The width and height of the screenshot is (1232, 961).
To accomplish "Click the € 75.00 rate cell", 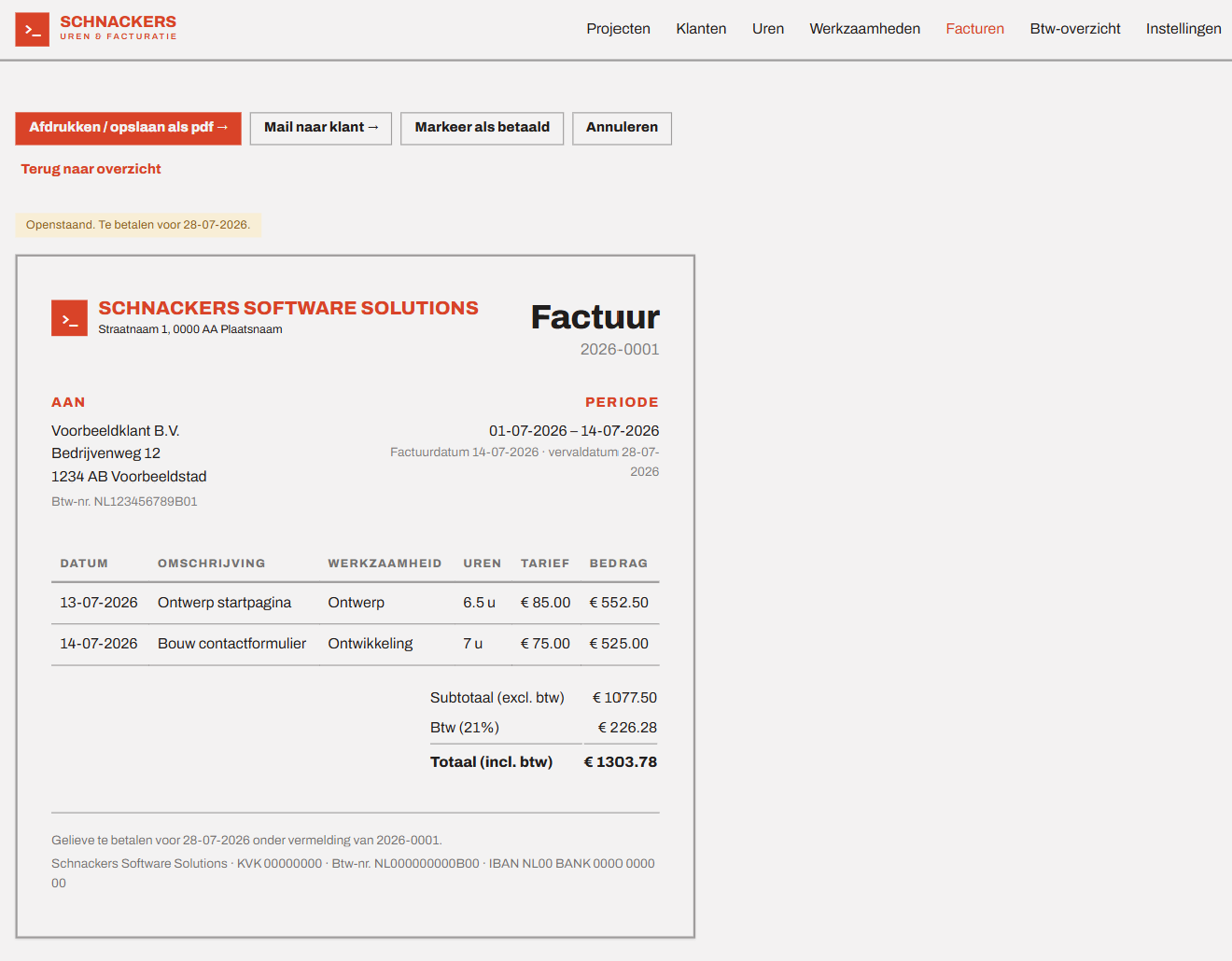I will (x=545, y=644).
